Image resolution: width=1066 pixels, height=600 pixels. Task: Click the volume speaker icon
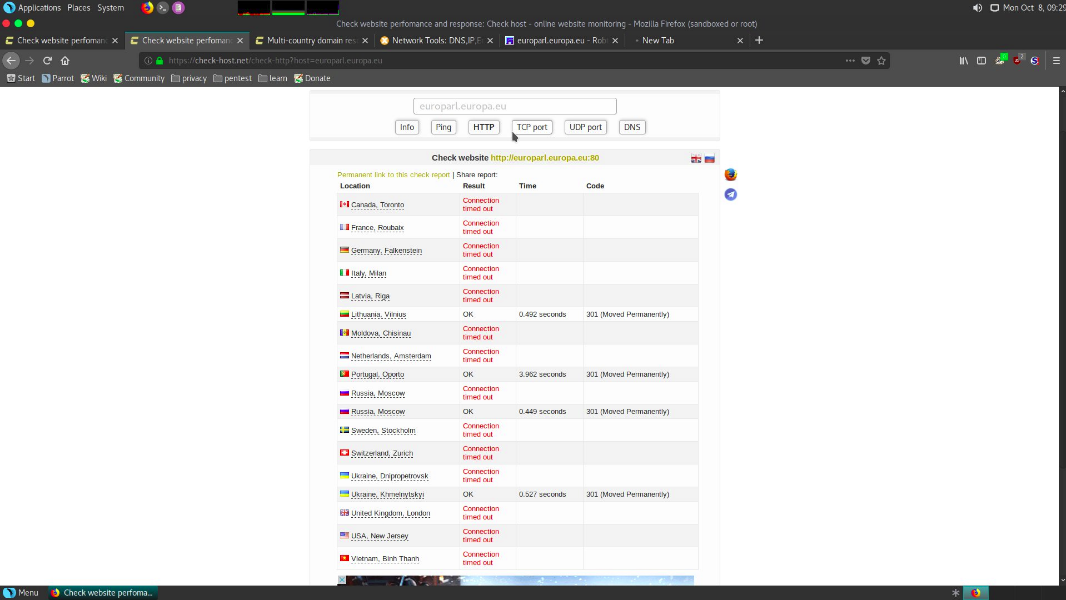click(977, 7)
